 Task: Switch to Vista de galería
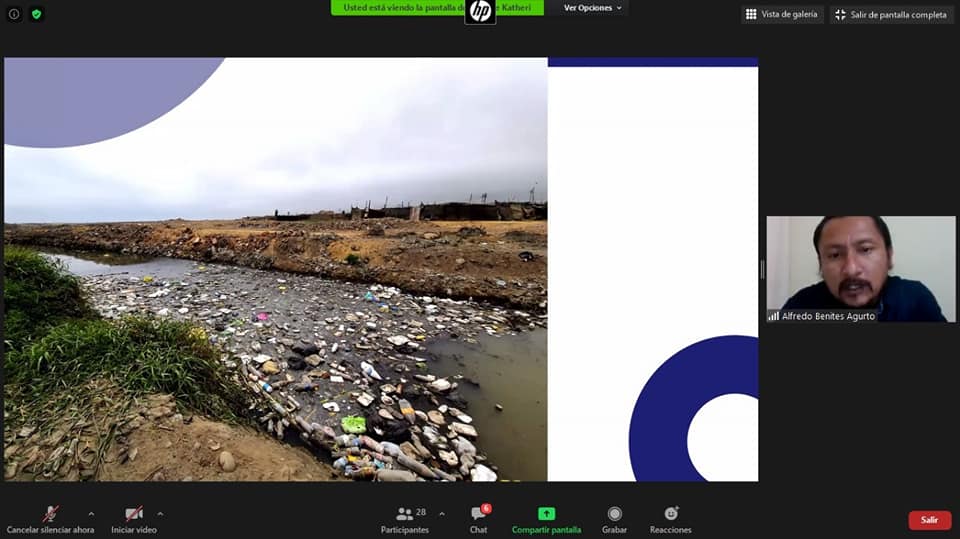tap(782, 14)
